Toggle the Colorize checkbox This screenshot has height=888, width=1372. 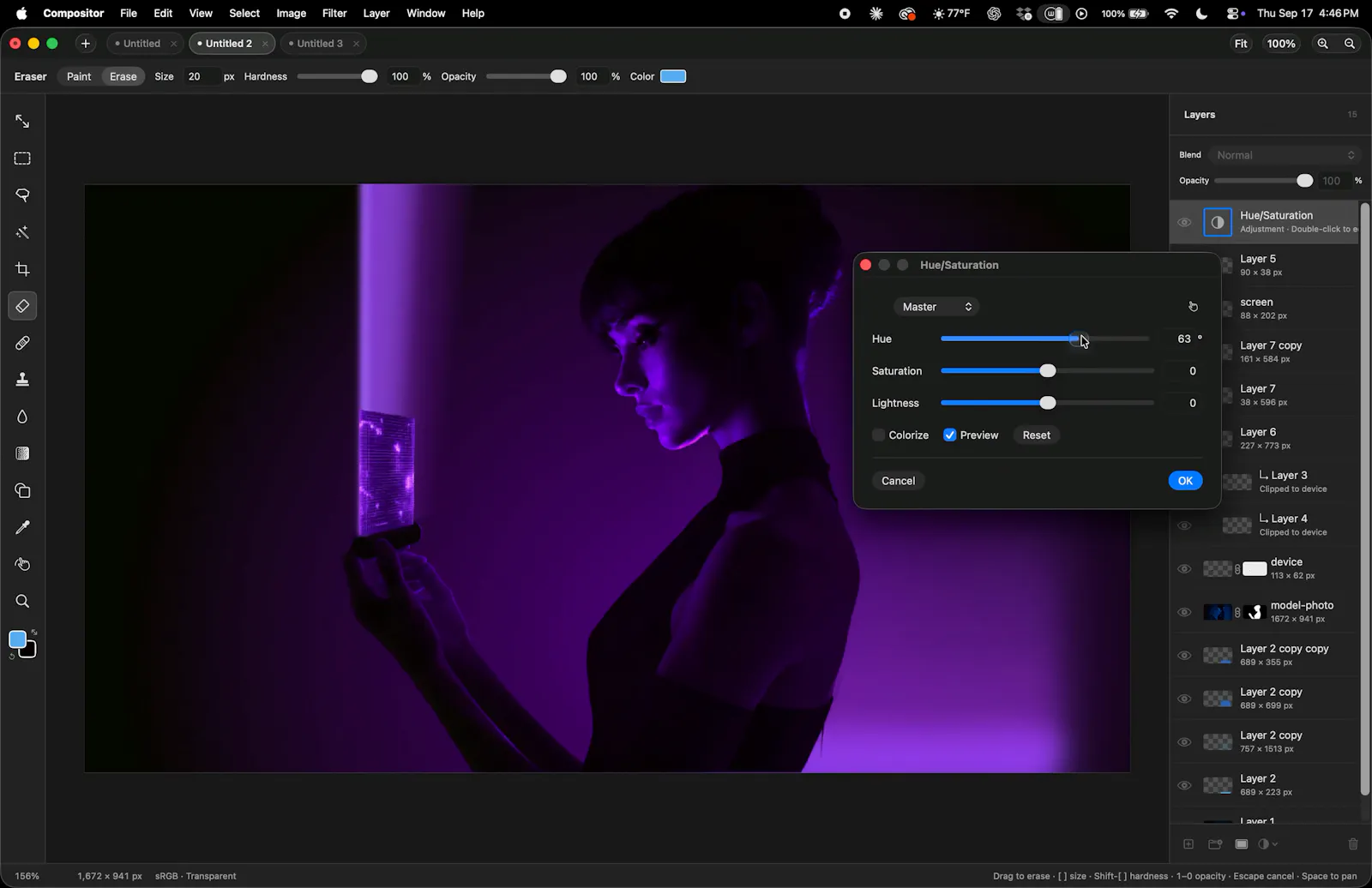(879, 435)
